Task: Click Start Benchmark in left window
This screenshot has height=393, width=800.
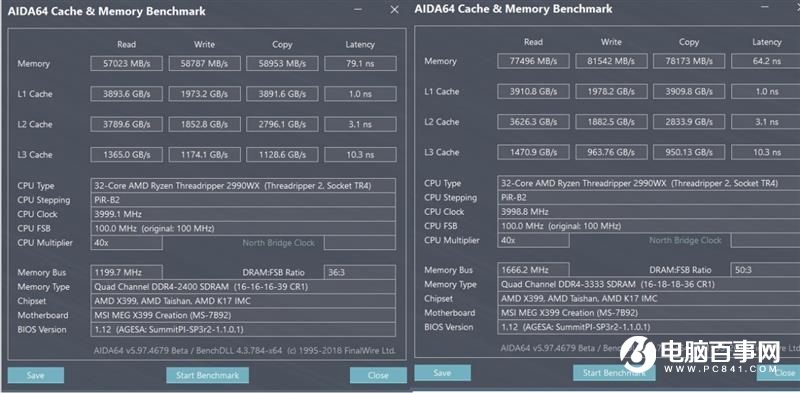Action: click(208, 375)
